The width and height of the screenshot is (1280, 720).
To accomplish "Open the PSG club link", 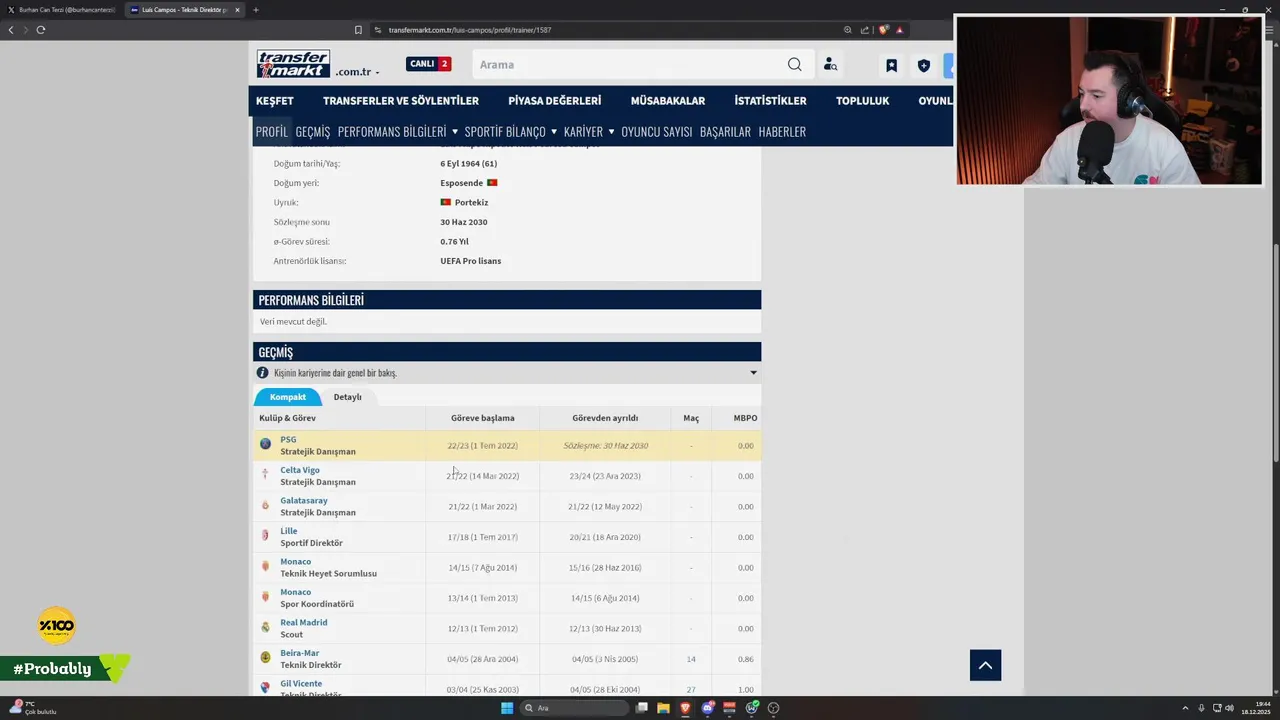I will pos(288,439).
